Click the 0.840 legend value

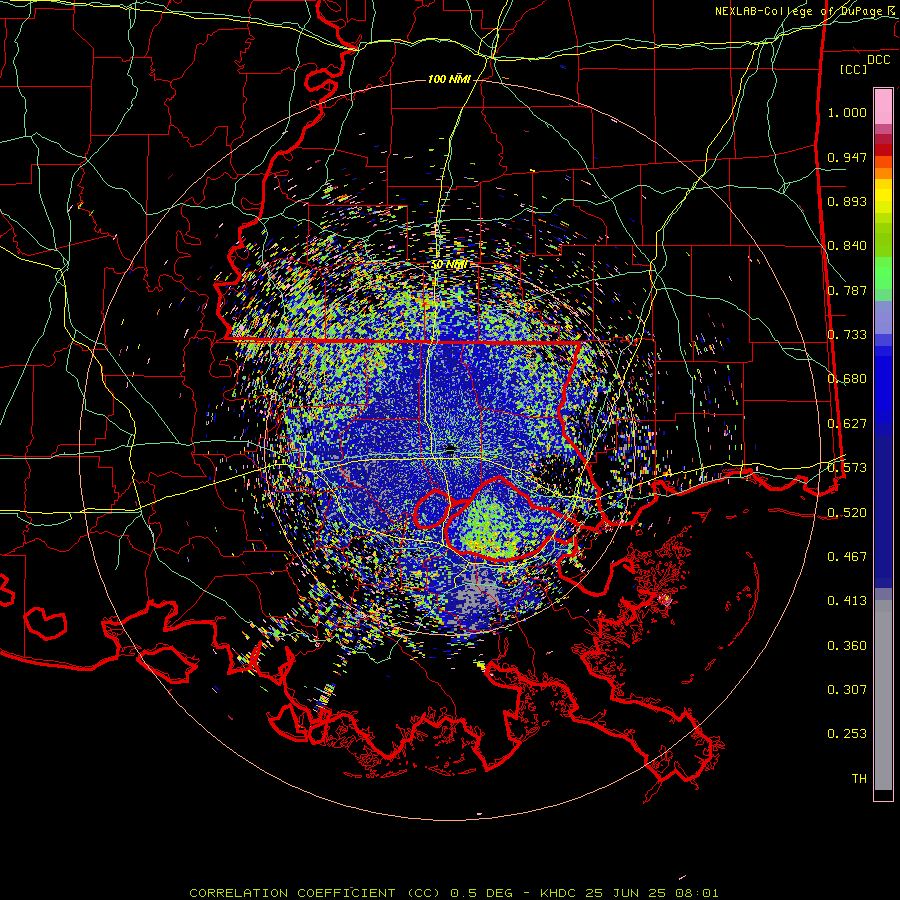point(847,246)
